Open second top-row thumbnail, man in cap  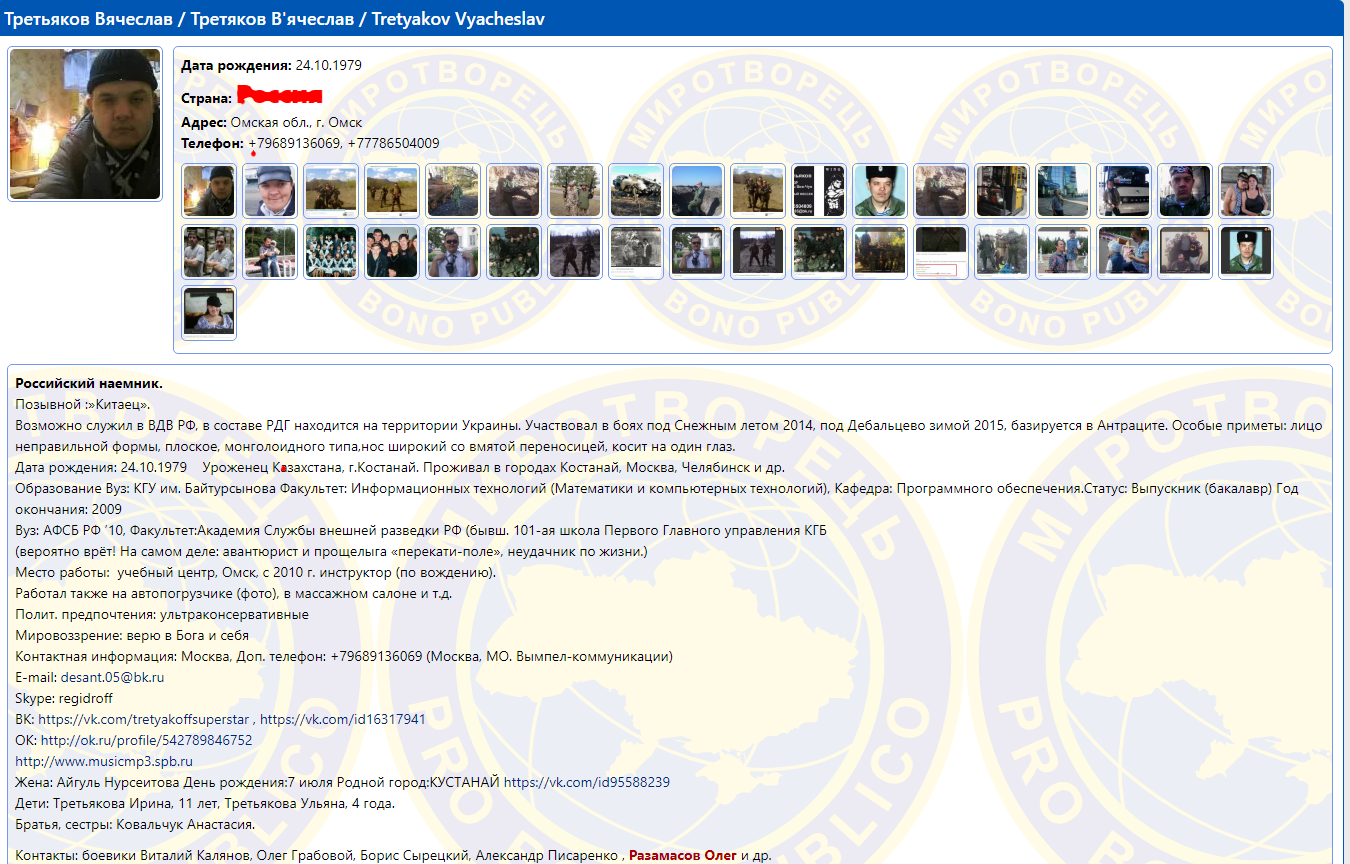click(x=270, y=191)
